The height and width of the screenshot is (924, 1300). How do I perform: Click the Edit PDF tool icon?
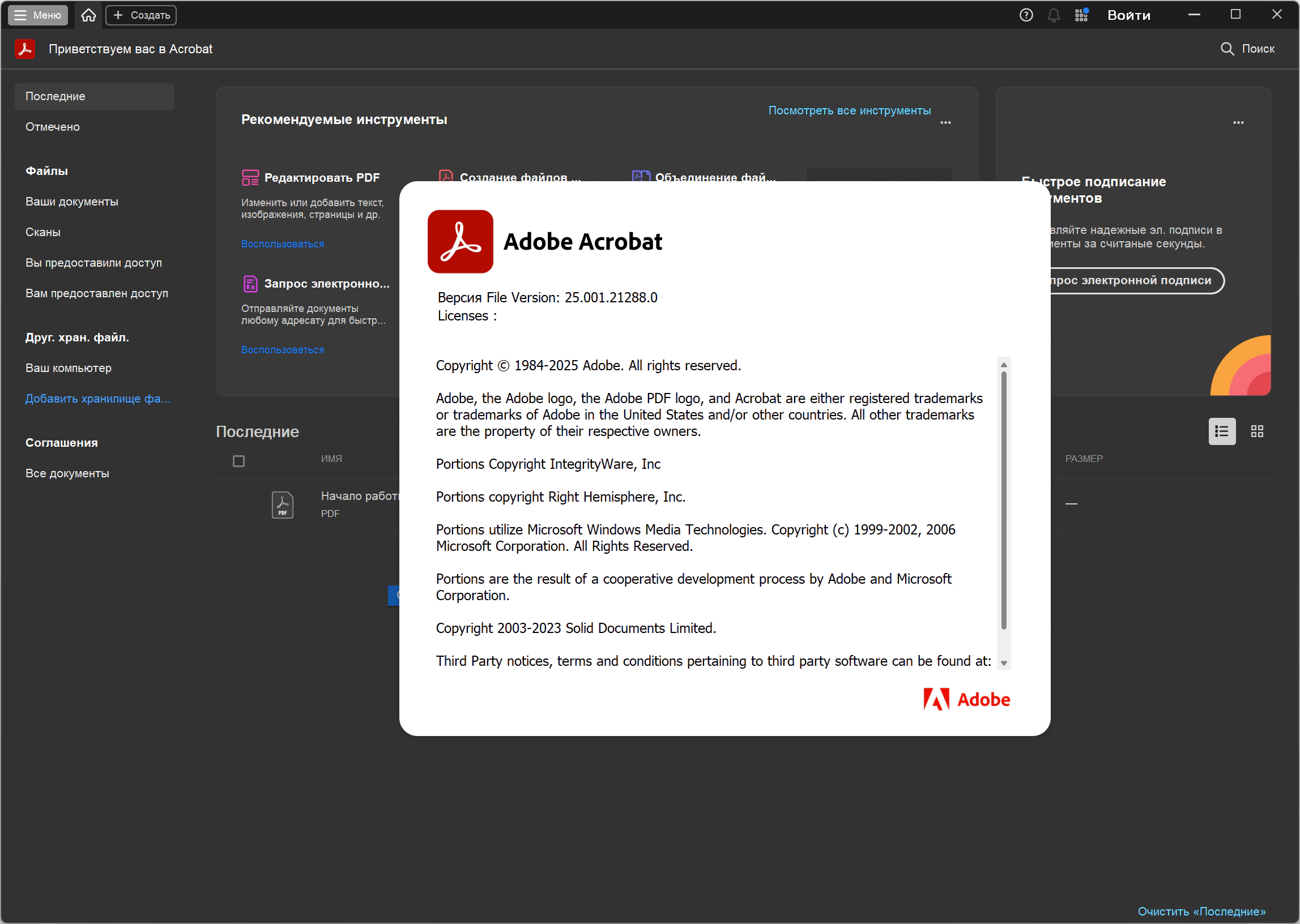coord(250,178)
